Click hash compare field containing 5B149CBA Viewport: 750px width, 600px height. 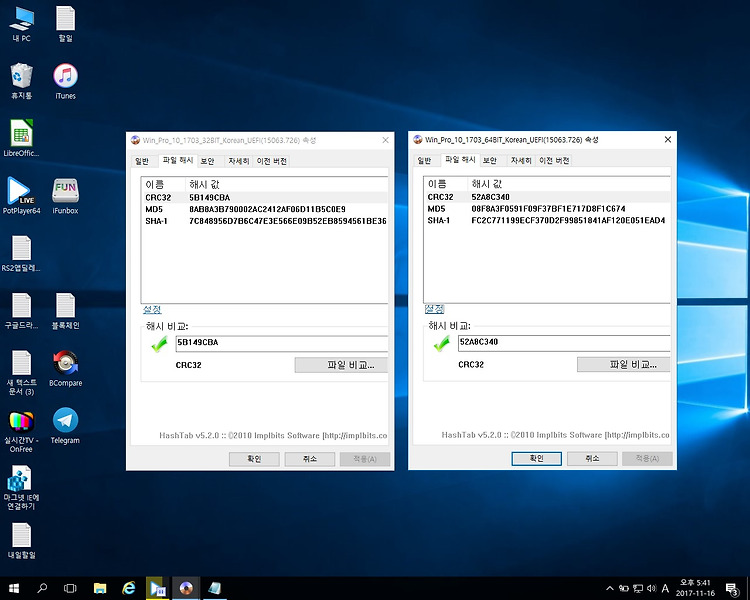pos(282,343)
